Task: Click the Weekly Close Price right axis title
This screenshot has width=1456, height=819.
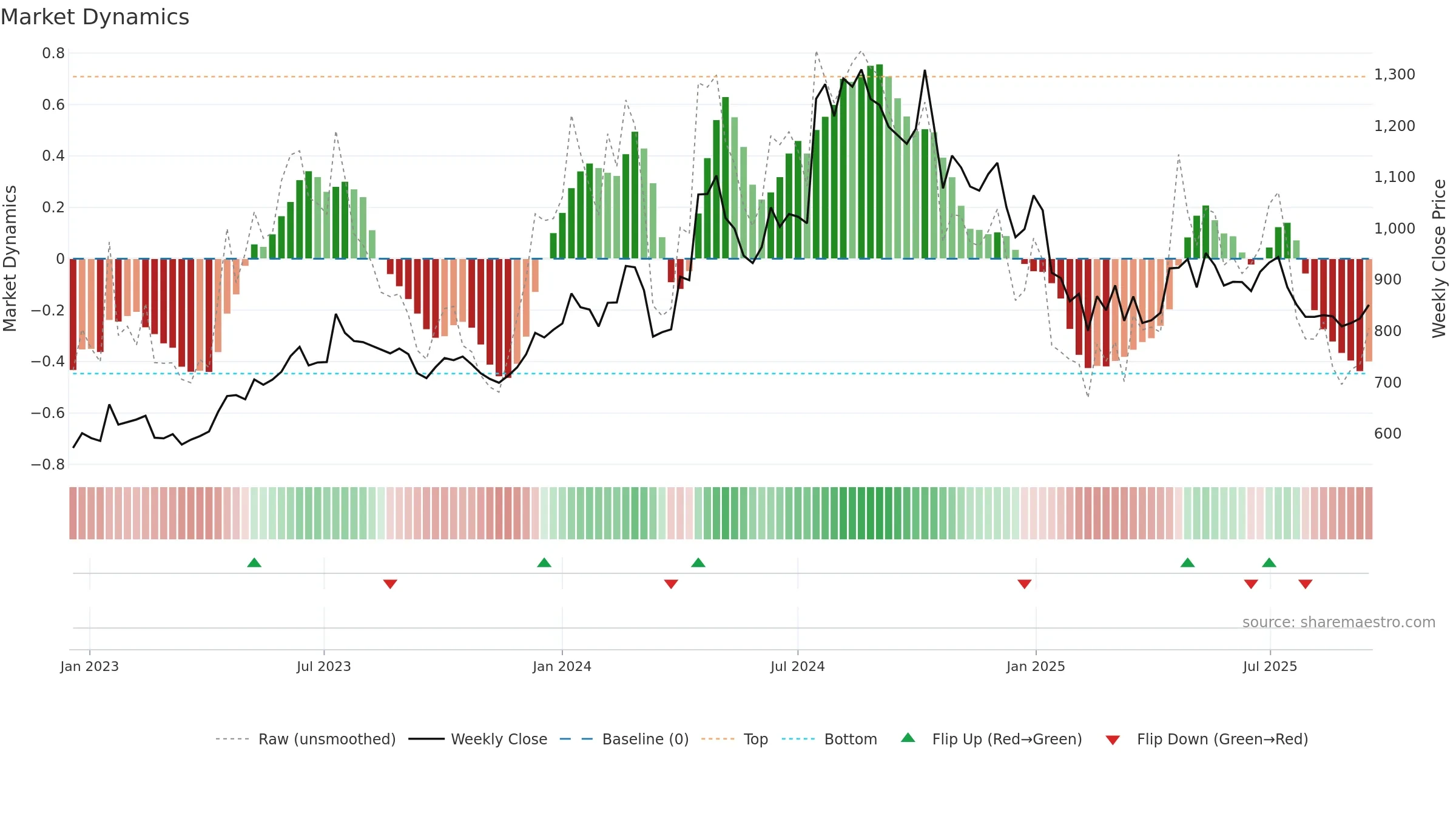Action: pos(1439,258)
